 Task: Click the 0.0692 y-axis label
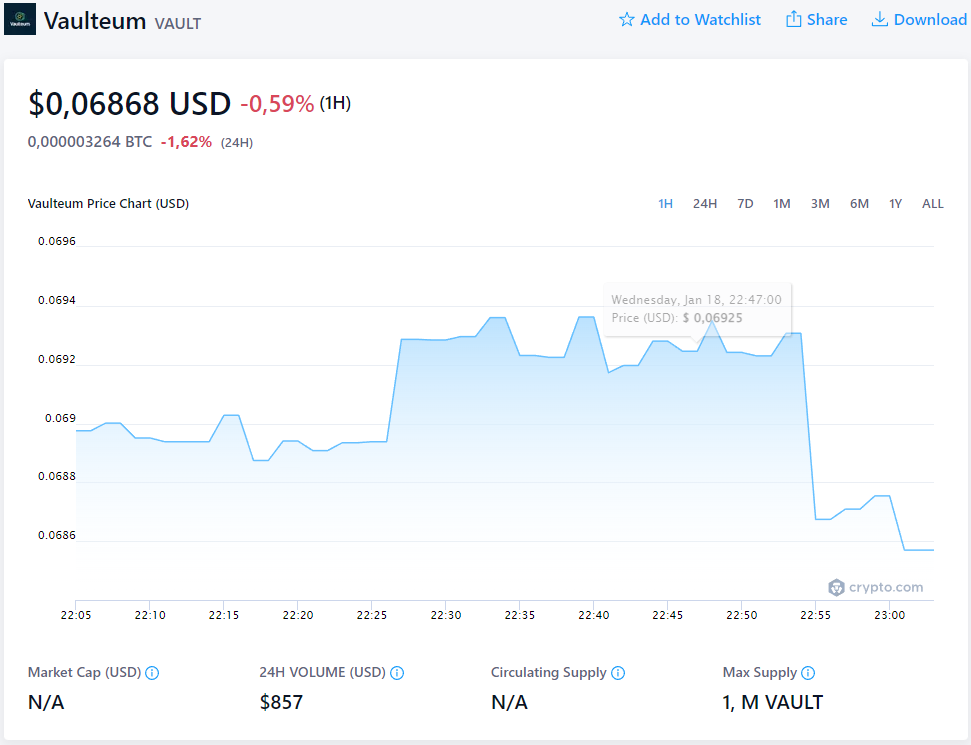pos(57,359)
